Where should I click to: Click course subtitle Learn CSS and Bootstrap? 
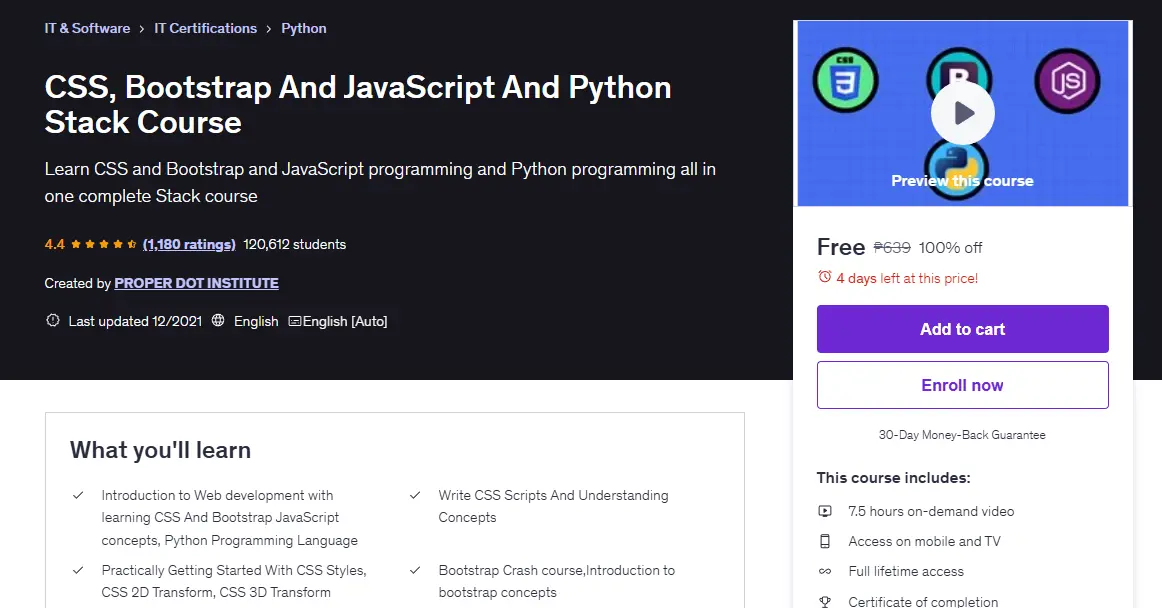380,182
